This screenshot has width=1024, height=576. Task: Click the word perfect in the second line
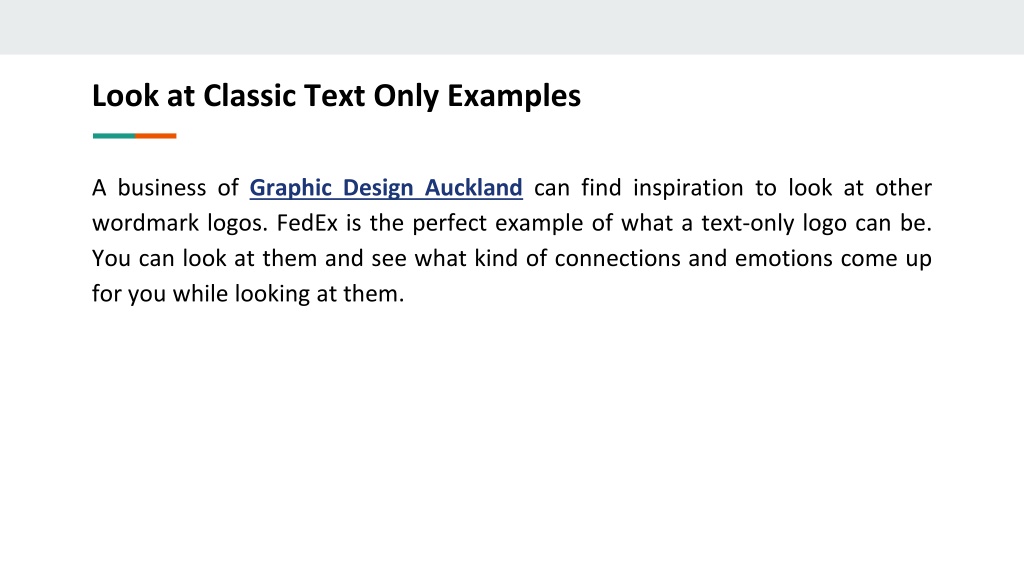pyautogui.click(x=450, y=224)
